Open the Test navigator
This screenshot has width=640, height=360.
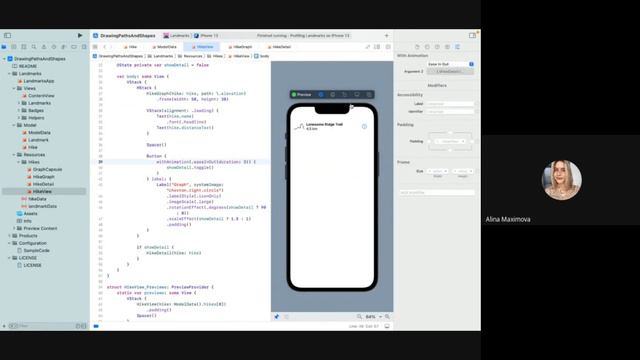(x=54, y=47)
